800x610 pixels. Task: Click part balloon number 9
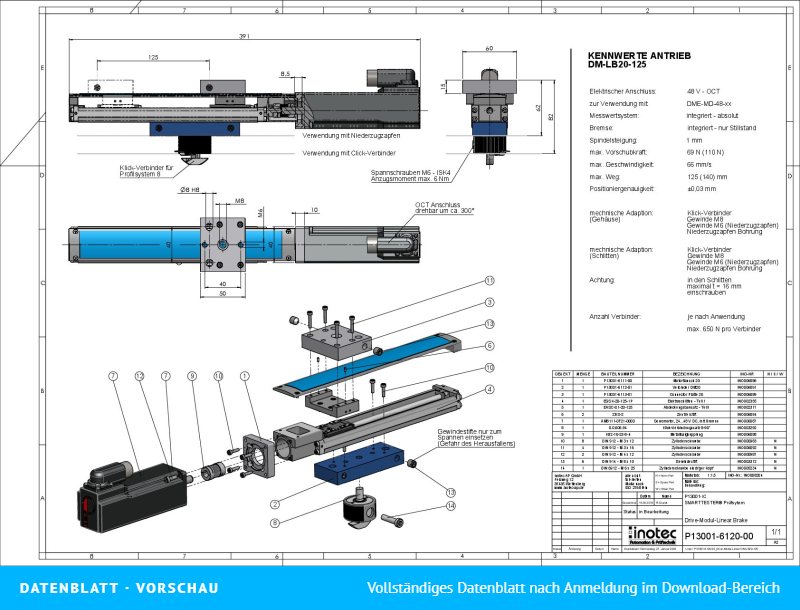[192, 376]
